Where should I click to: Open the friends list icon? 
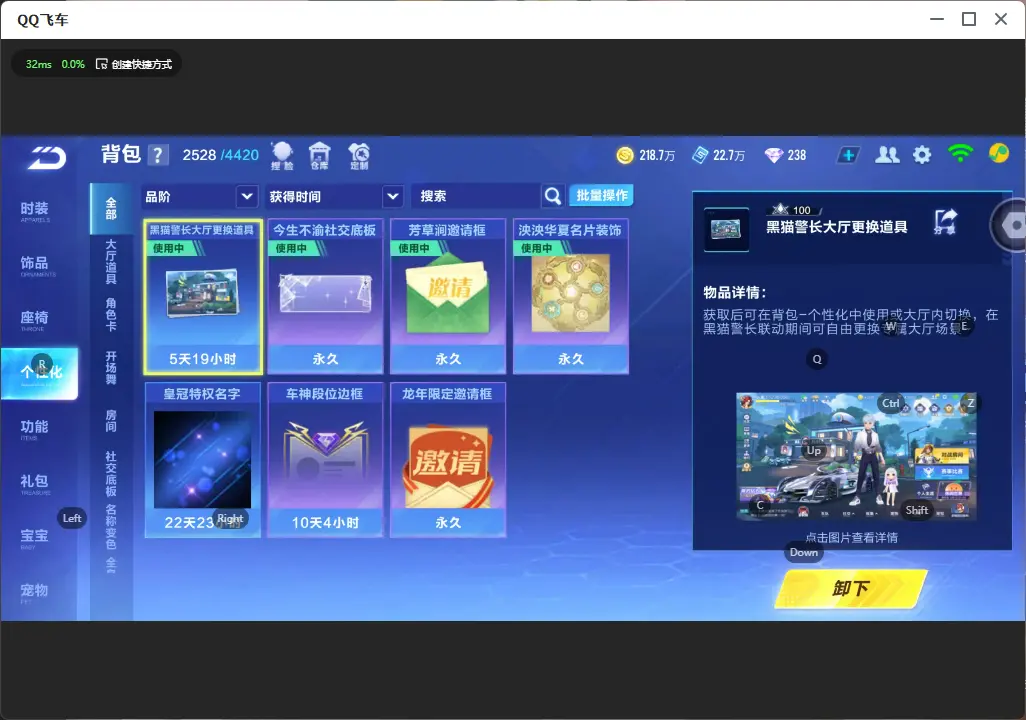887,154
